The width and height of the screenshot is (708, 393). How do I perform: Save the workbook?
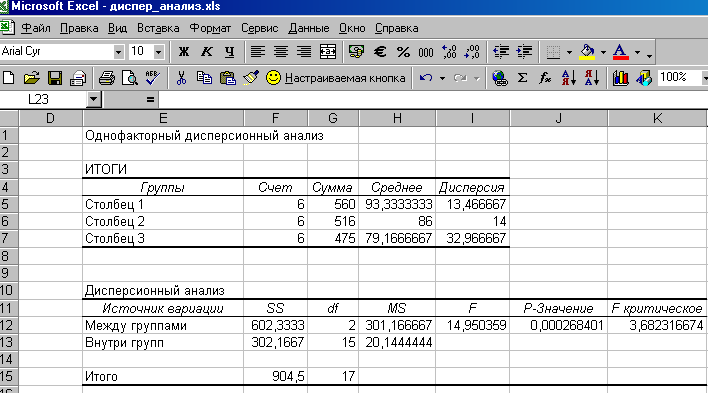point(55,78)
